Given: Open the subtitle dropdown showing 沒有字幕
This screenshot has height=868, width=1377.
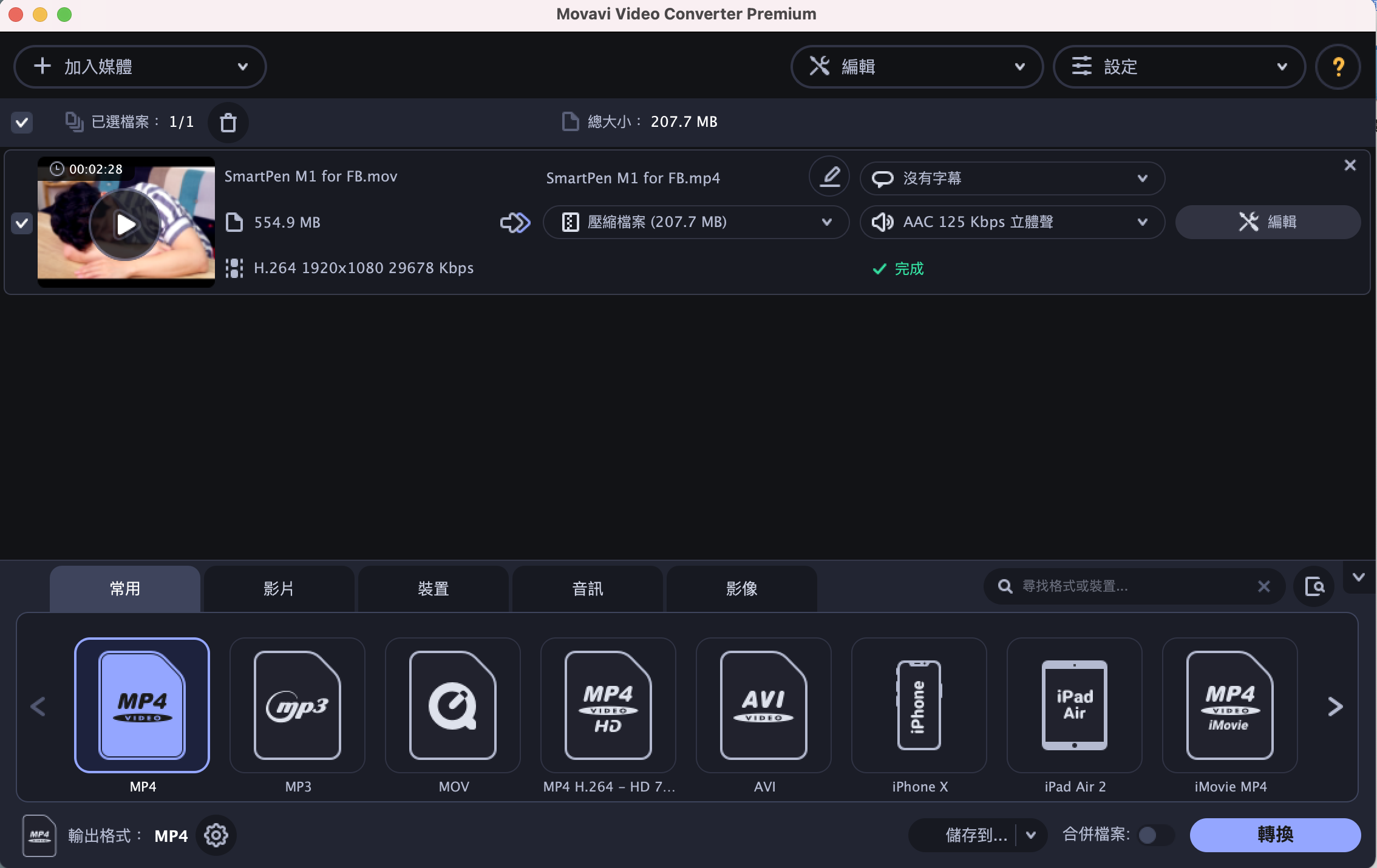Looking at the screenshot, I should tap(1011, 178).
